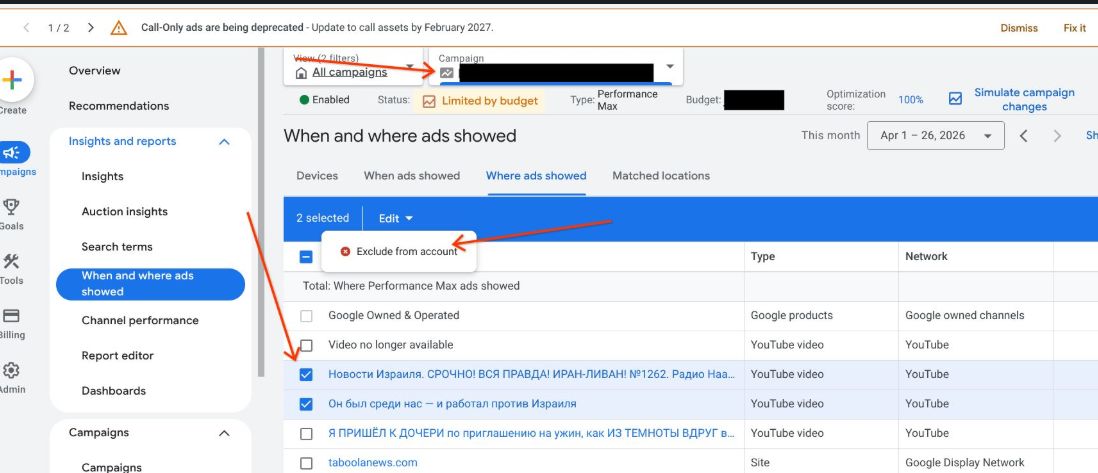The width and height of the screenshot is (1098, 473).
Task: Open the Apr 1 – 26, 2026 date dropdown
Action: pyautogui.click(x=936, y=136)
